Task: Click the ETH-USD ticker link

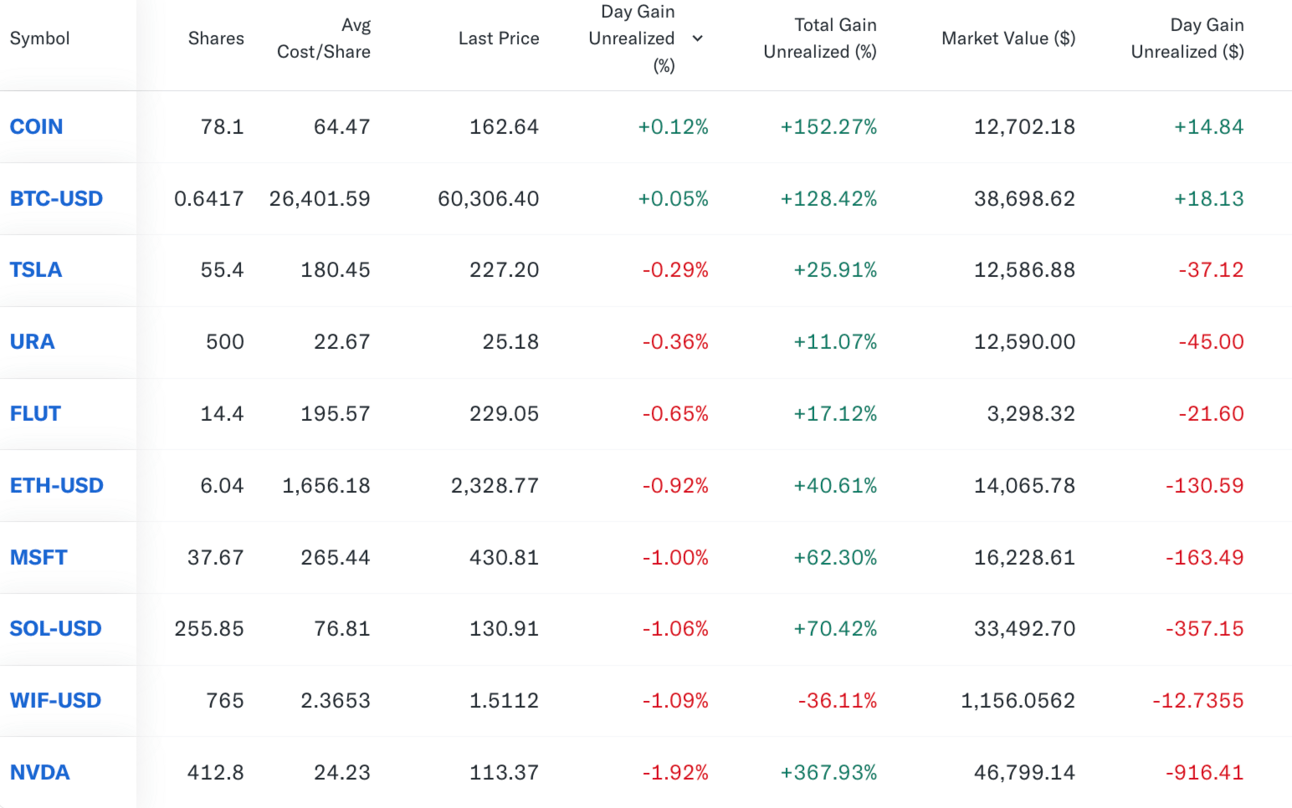Action: [56, 486]
